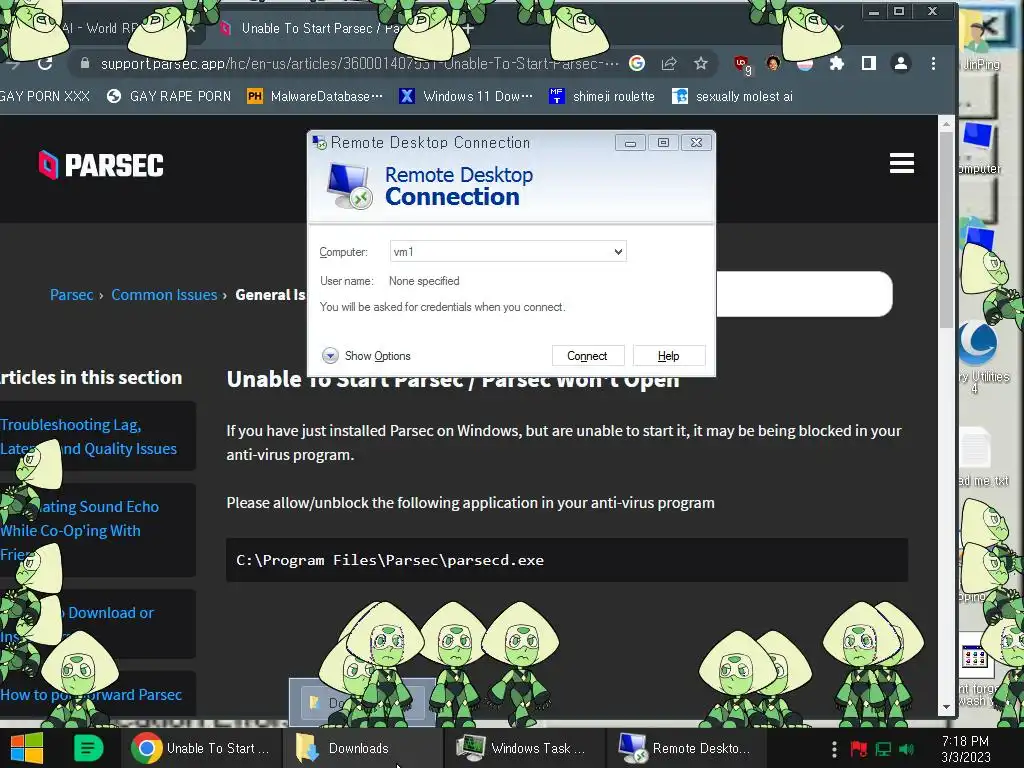This screenshot has width=1024, height=768.
Task: Open the uBlock Origin extension icon
Action: tap(742, 64)
